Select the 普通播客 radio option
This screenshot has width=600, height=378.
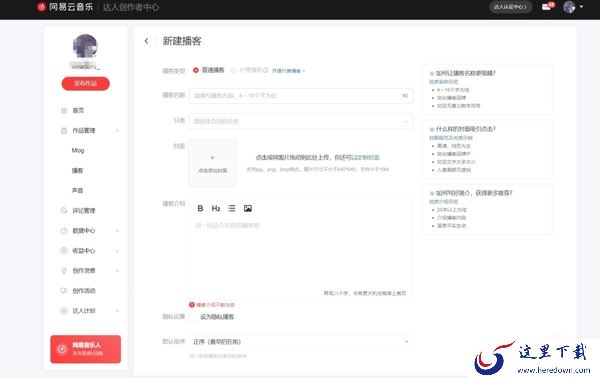pos(196,70)
